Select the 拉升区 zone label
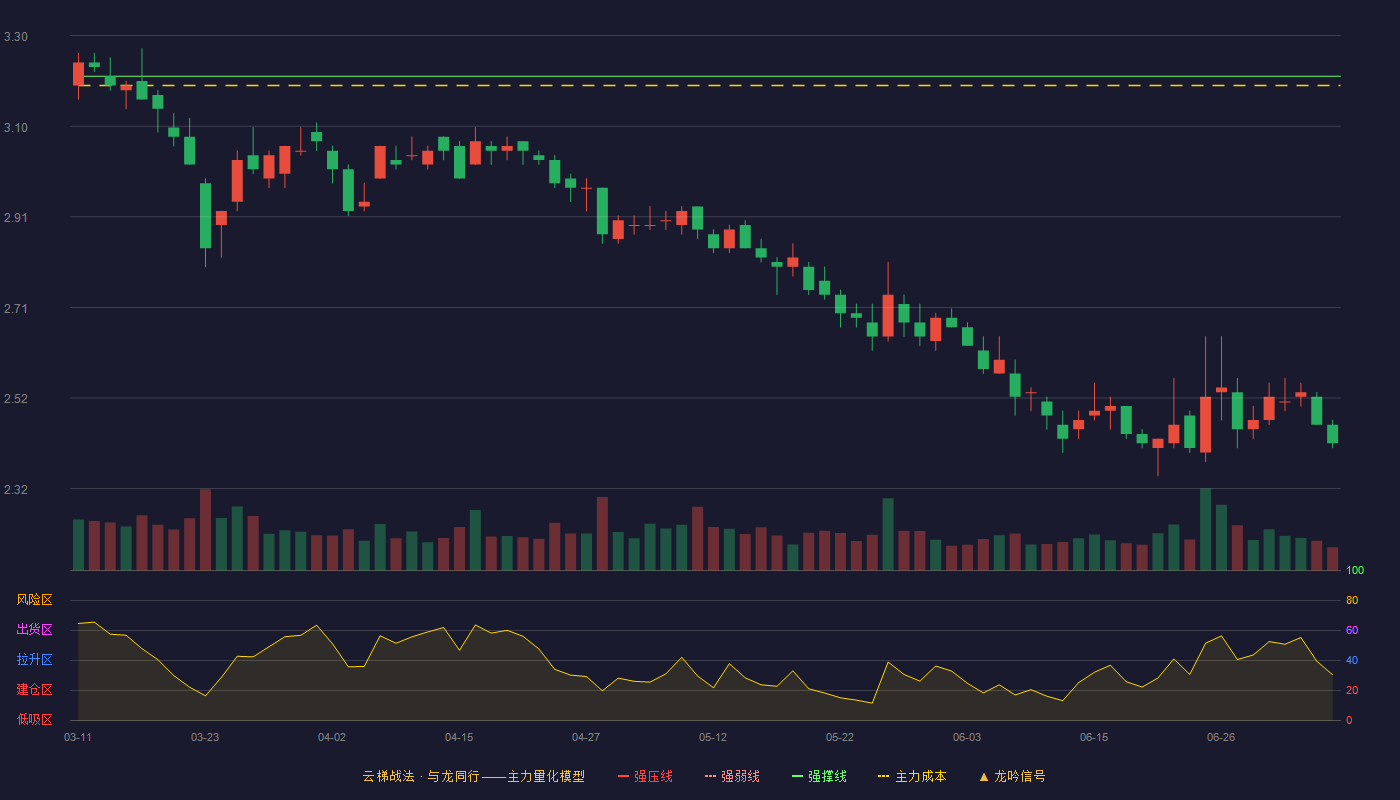This screenshot has height=800, width=1400. tap(34, 660)
